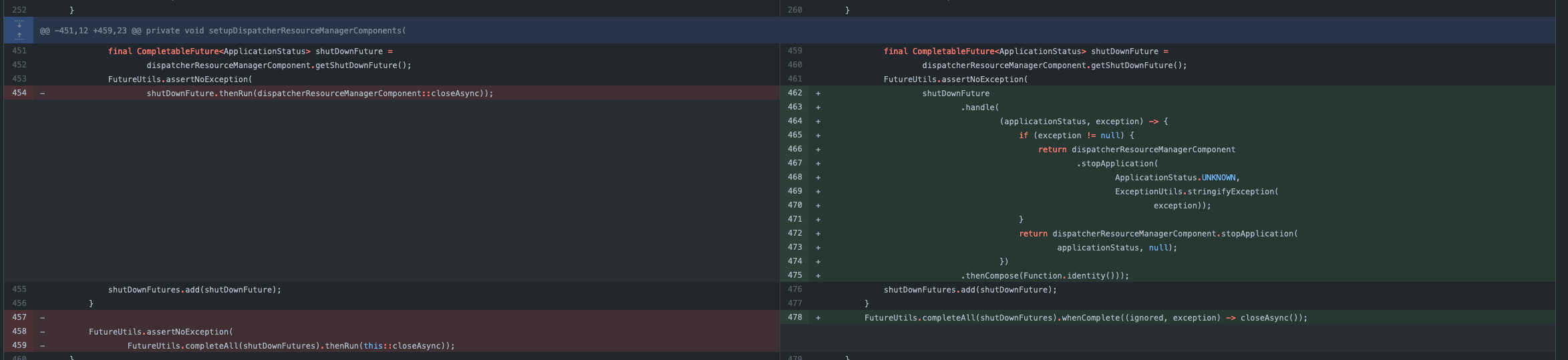Click right-side code 'shutDownFutures.add(shutDownFuture);'

tap(971, 290)
